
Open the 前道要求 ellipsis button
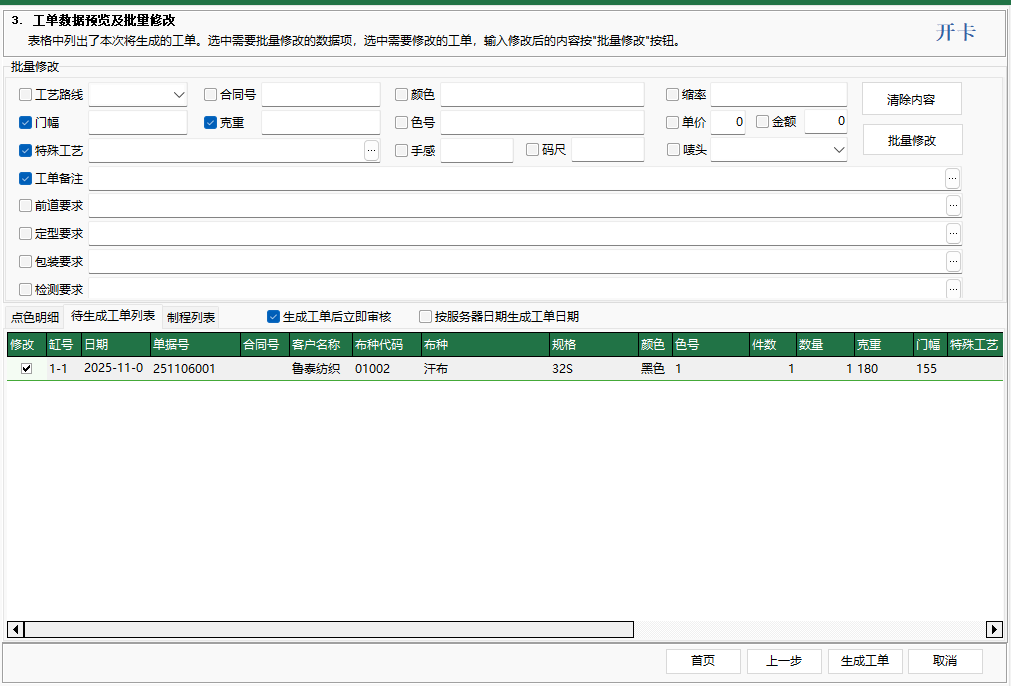click(952, 206)
